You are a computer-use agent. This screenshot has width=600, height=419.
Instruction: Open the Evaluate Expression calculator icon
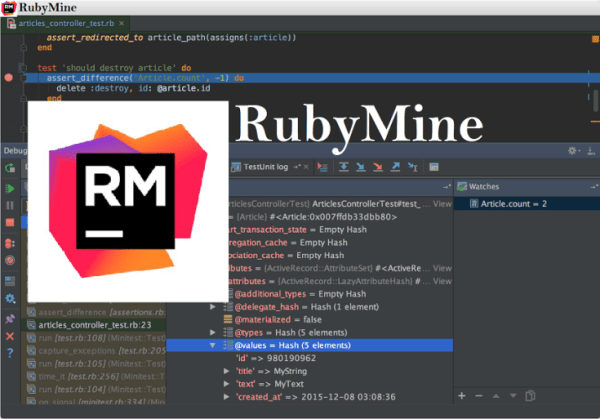pos(434,167)
